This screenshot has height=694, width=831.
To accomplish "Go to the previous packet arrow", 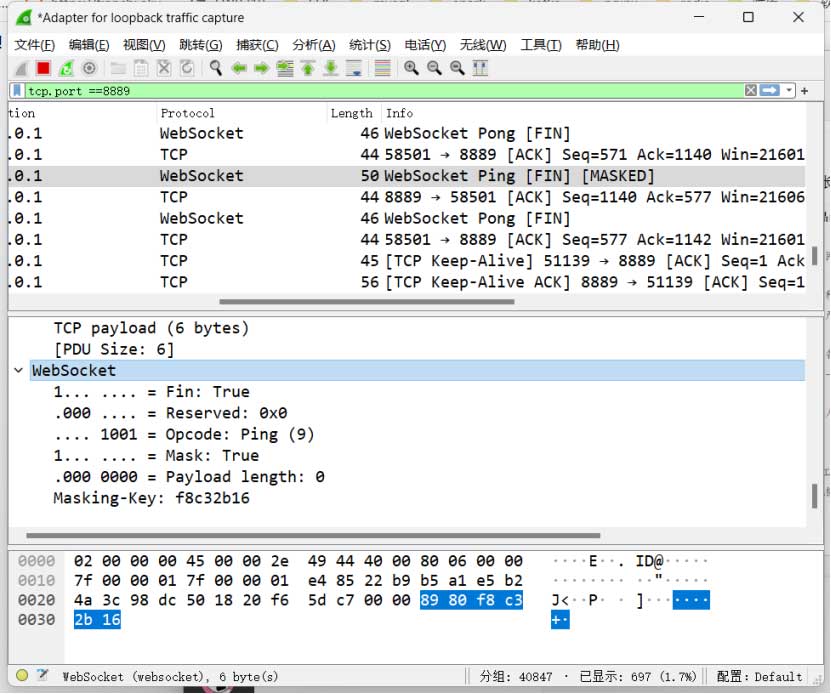I will (x=239, y=68).
